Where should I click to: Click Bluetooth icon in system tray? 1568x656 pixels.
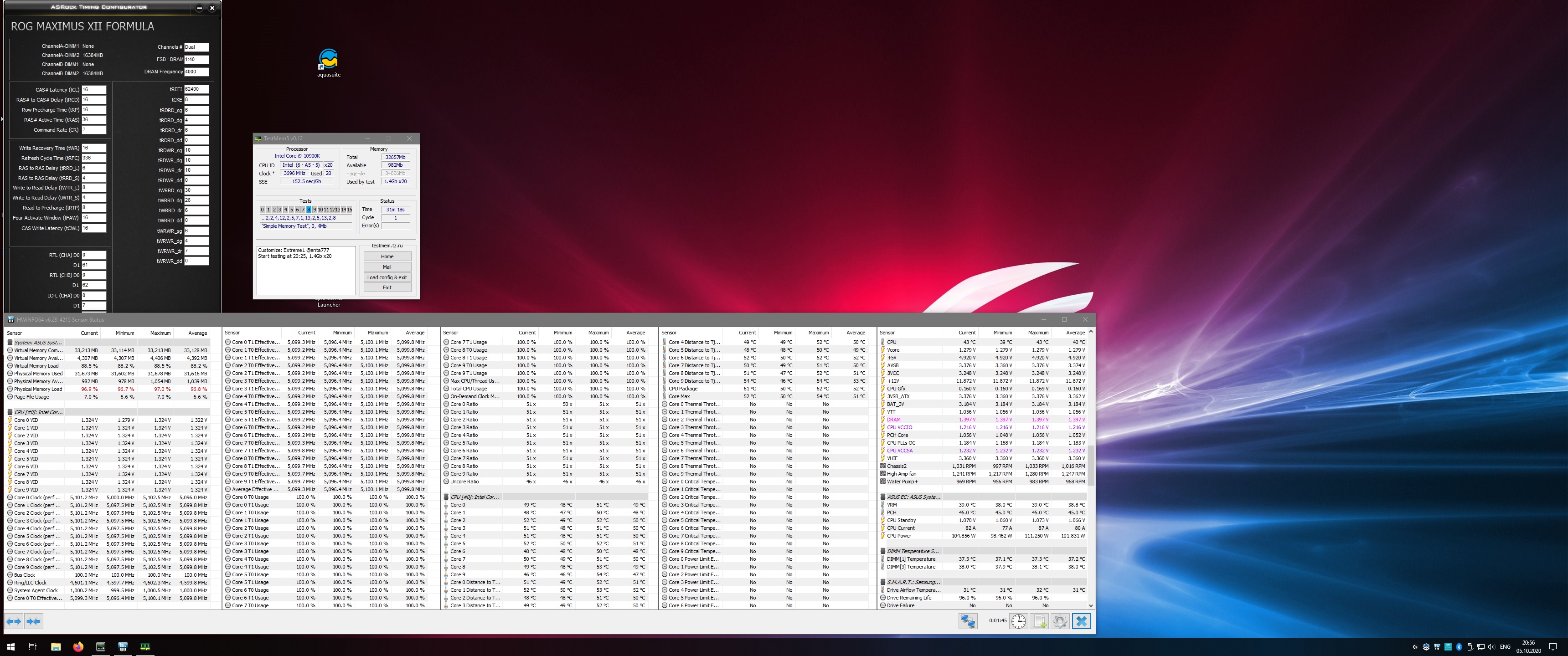pos(1459,647)
